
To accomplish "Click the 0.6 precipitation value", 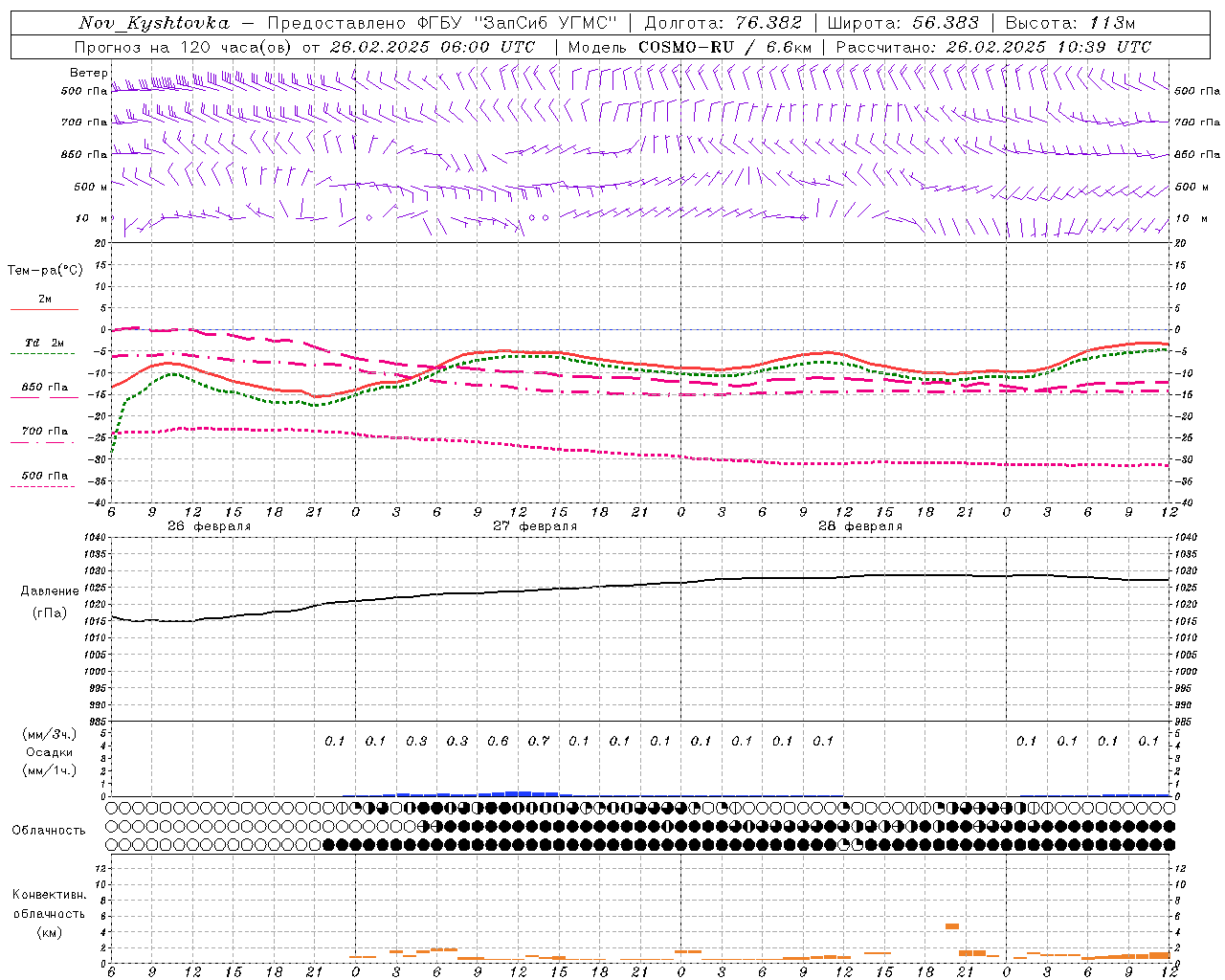I will 498,741.
